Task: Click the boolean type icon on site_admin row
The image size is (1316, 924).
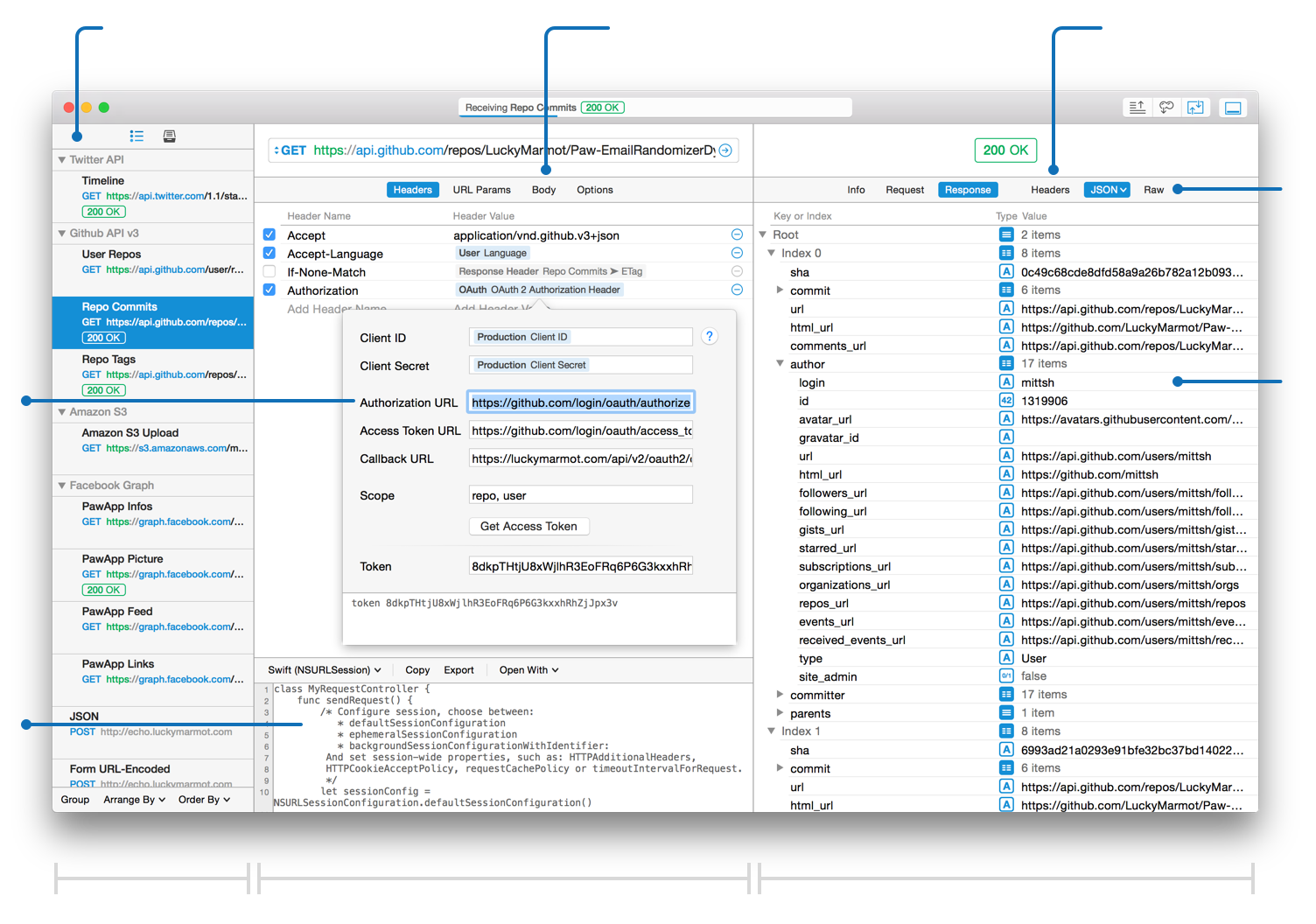Action: tap(1006, 675)
